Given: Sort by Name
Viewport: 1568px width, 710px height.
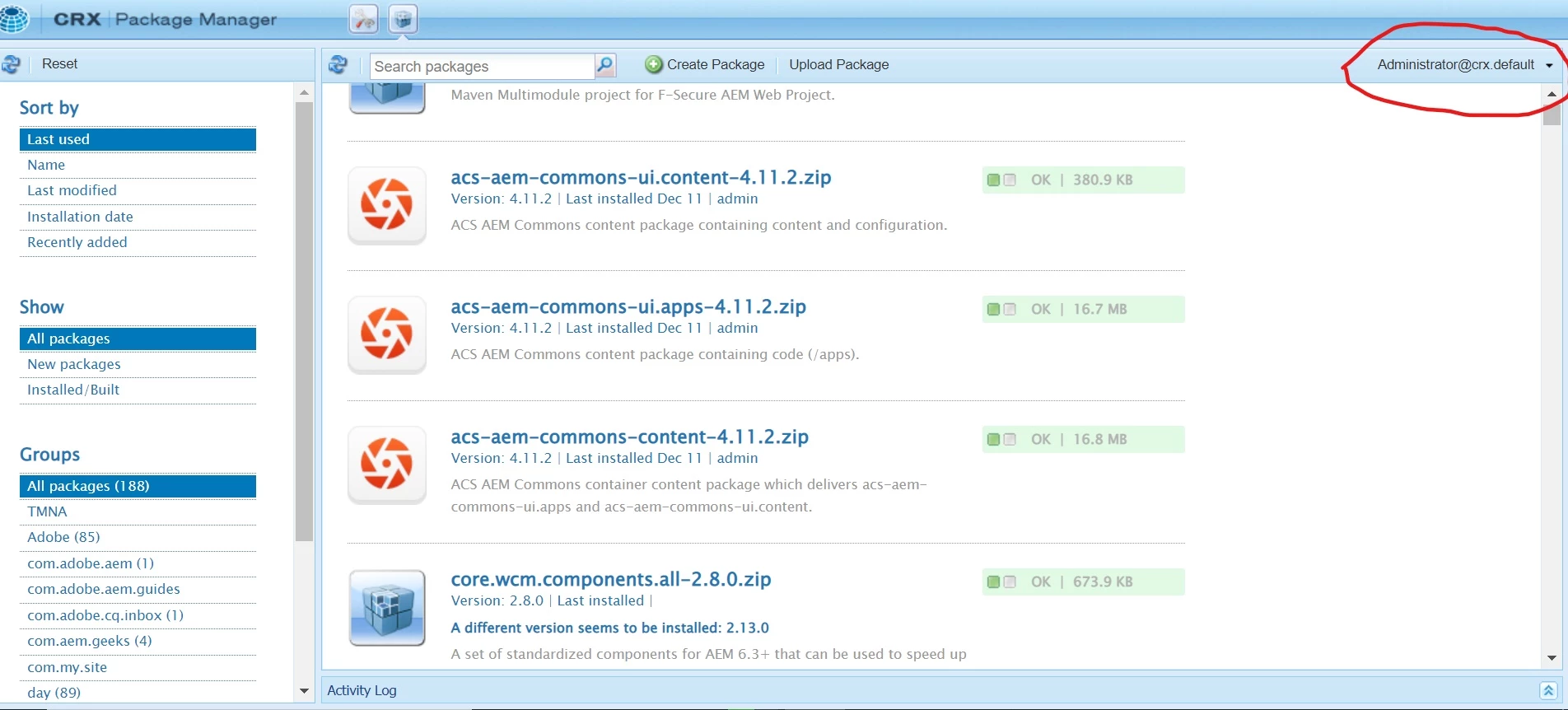Looking at the screenshot, I should pyautogui.click(x=138, y=165).
